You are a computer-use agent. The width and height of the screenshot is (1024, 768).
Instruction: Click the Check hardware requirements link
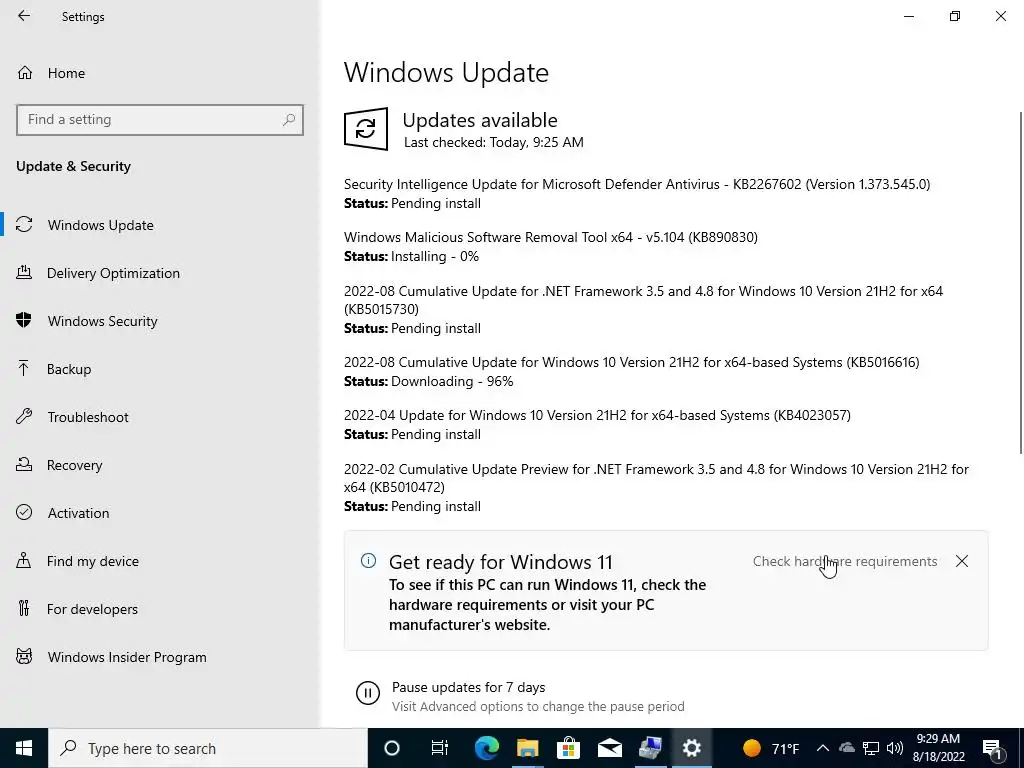844,561
